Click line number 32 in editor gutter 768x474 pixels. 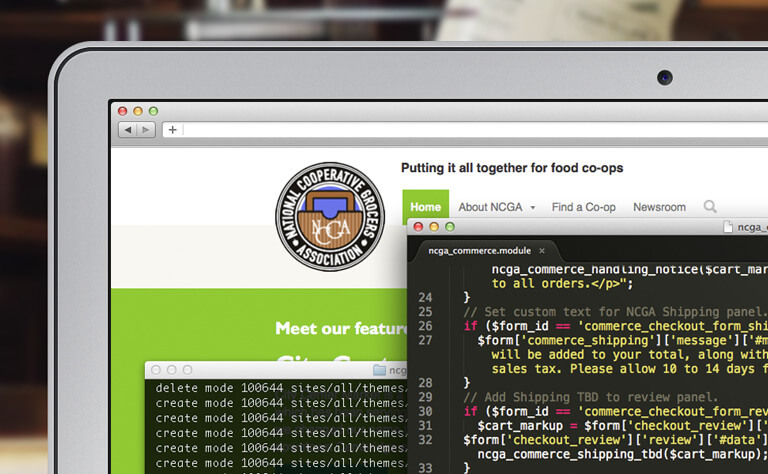click(425, 439)
